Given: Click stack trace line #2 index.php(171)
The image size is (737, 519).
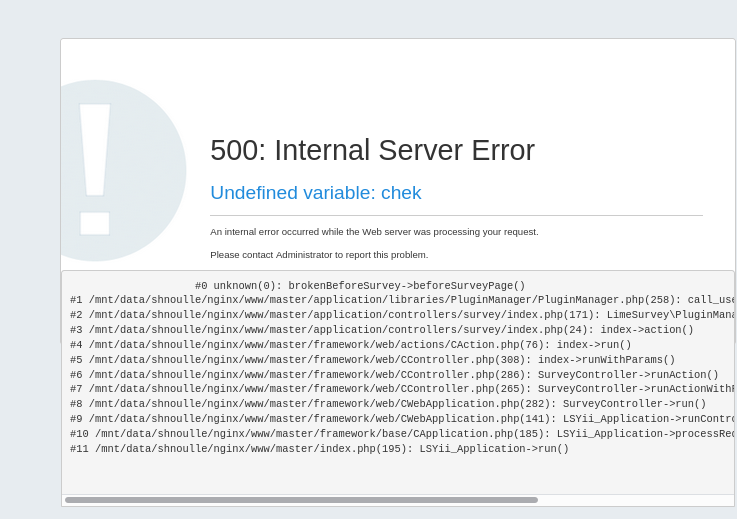Looking at the screenshot, I should point(400,315).
